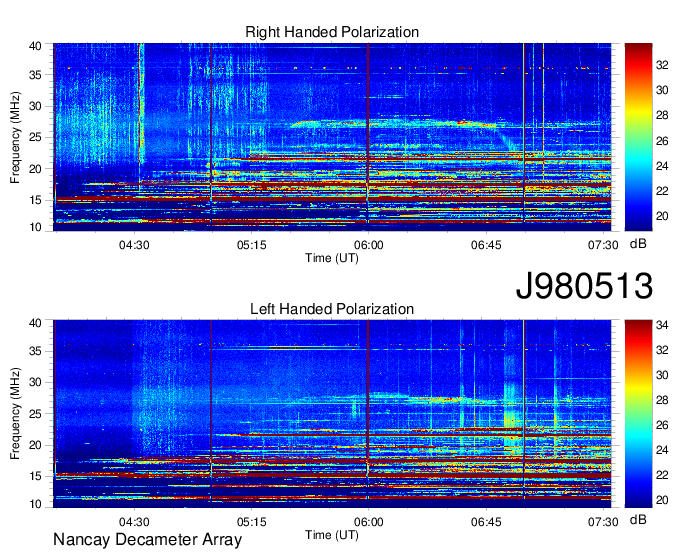This screenshot has height=552, width=680.
Task: Click the 04:30 time tick on the top plot
Action: [x=134, y=245]
